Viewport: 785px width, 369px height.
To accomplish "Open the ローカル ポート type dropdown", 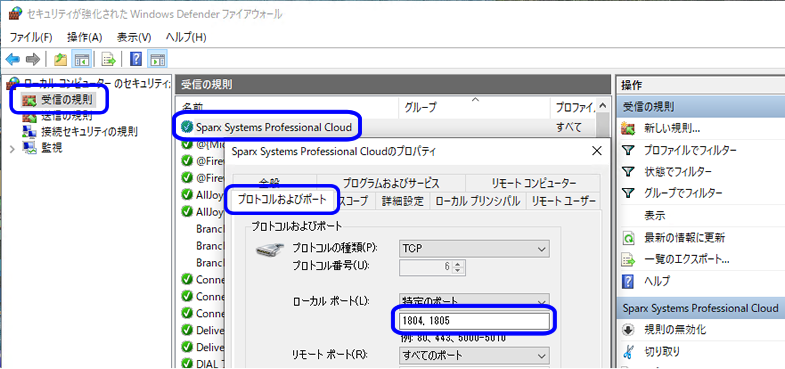I will point(474,301).
